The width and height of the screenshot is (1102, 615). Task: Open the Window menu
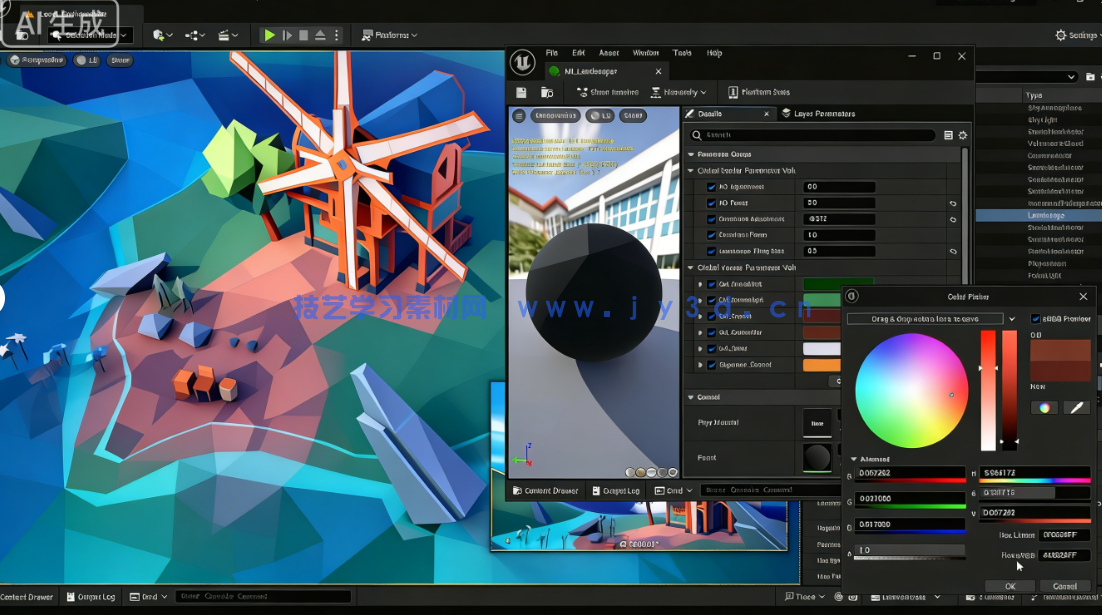coord(645,53)
